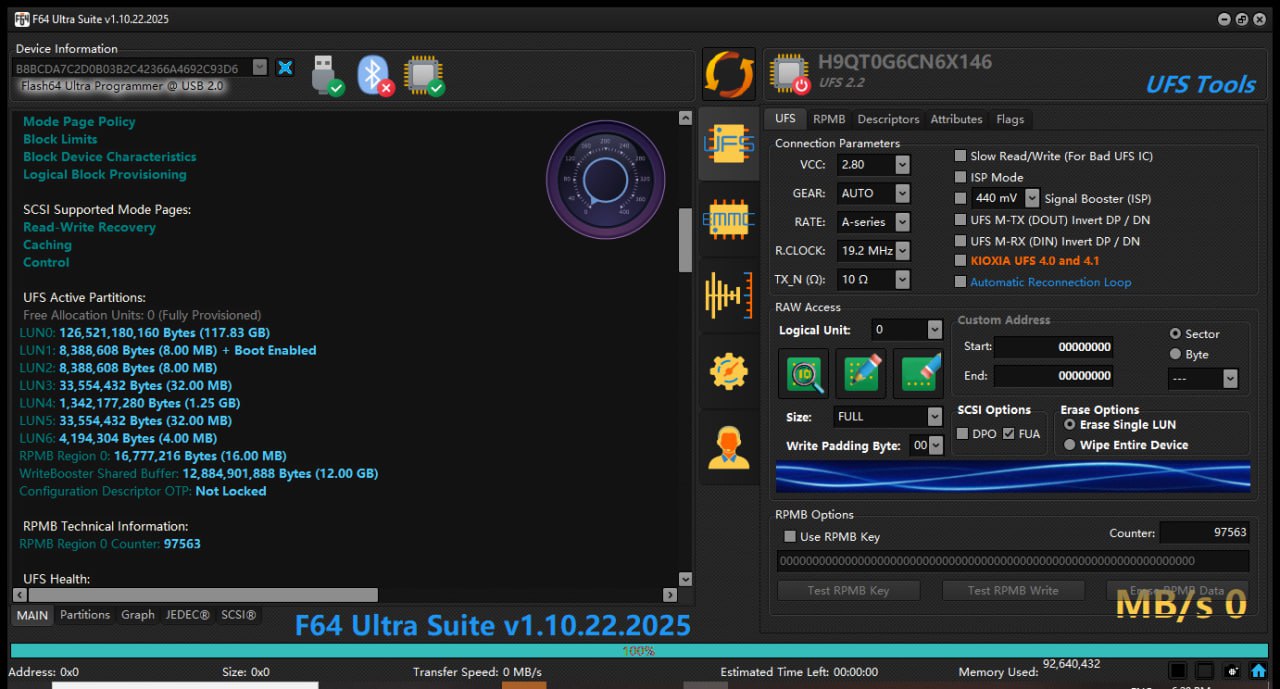Open the EMMC module sidebar icon

(729, 219)
